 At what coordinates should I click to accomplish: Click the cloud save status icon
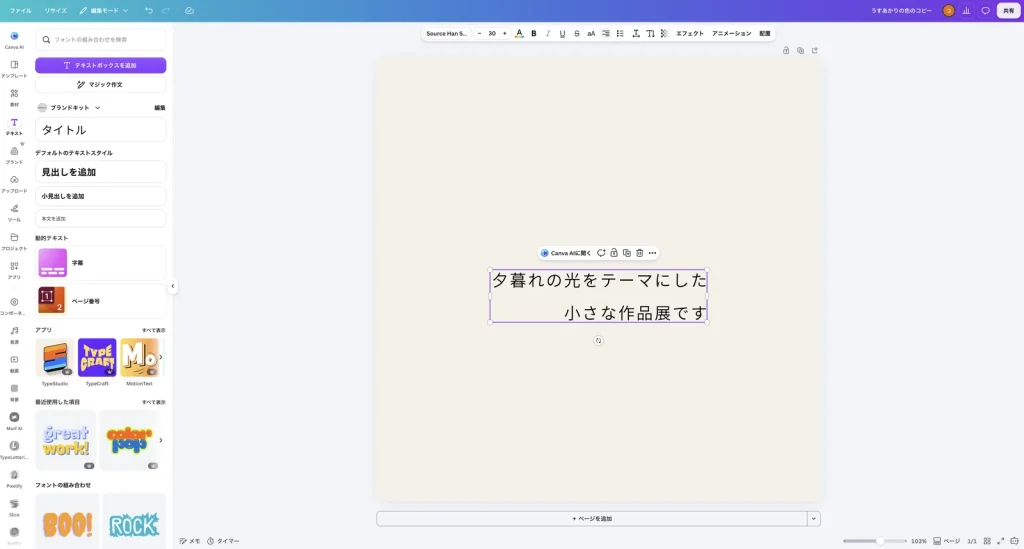pos(189,10)
